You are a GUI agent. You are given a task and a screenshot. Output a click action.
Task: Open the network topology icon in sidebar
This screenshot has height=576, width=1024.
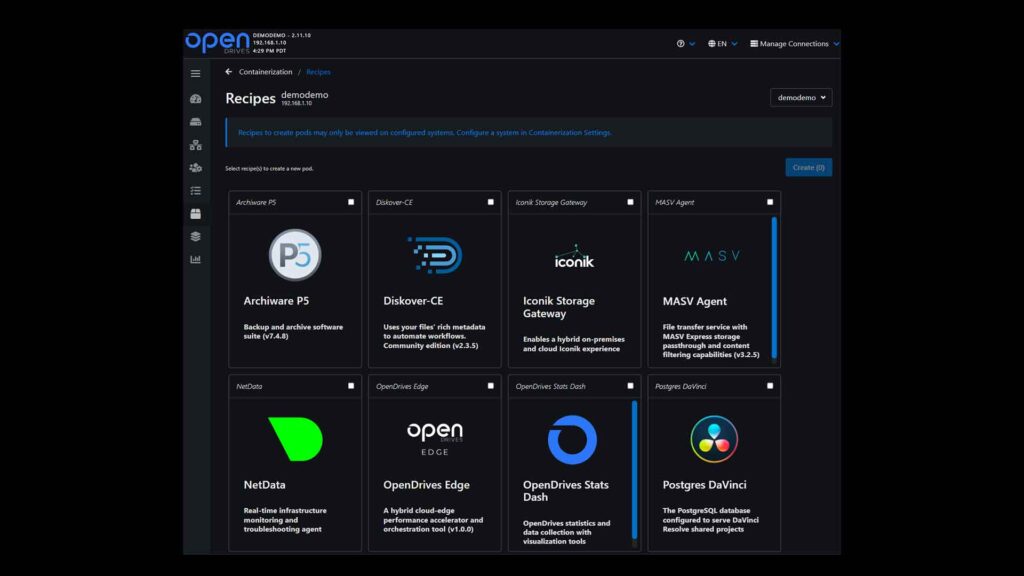click(x=195, y=145)
